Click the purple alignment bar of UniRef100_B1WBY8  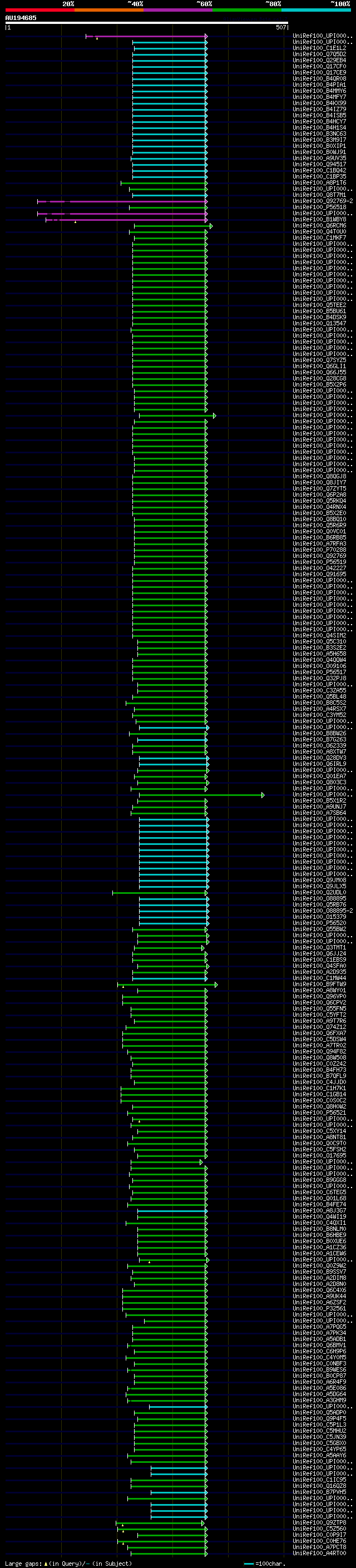(127, 220)
